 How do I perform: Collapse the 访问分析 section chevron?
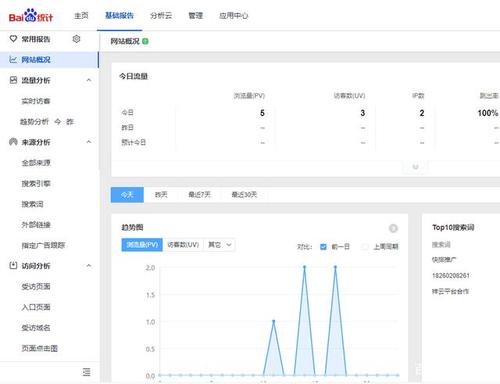pyautogui.click(x=89, y=266)
